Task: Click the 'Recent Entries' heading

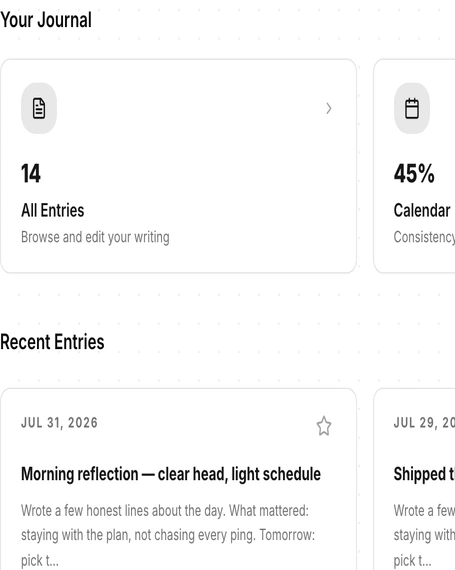Action: click(x=52, y=342)
